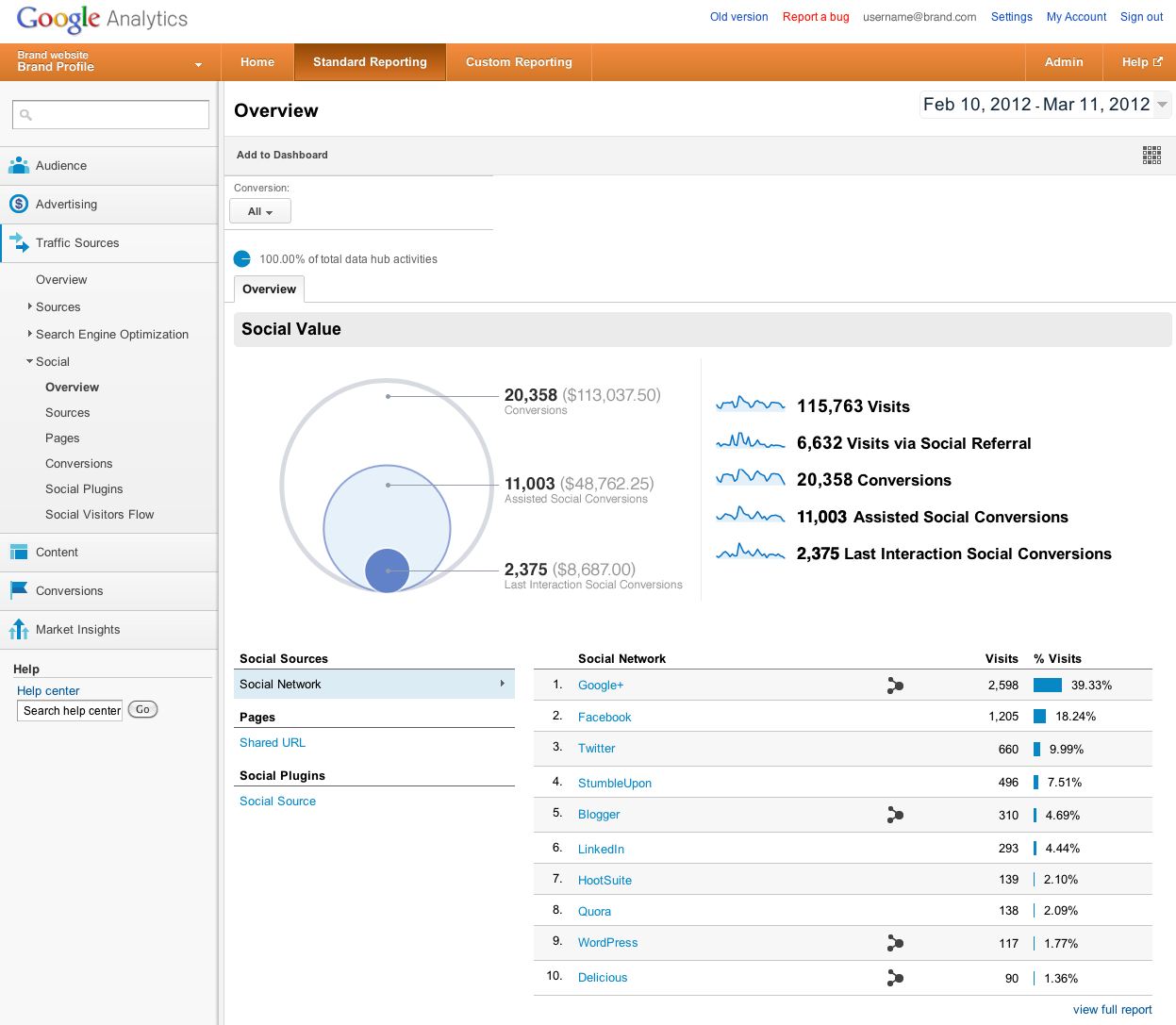The height and width of the screenshot is (1025, 1176).
Task: Select the Overview report tab
Action: [269, 289]
